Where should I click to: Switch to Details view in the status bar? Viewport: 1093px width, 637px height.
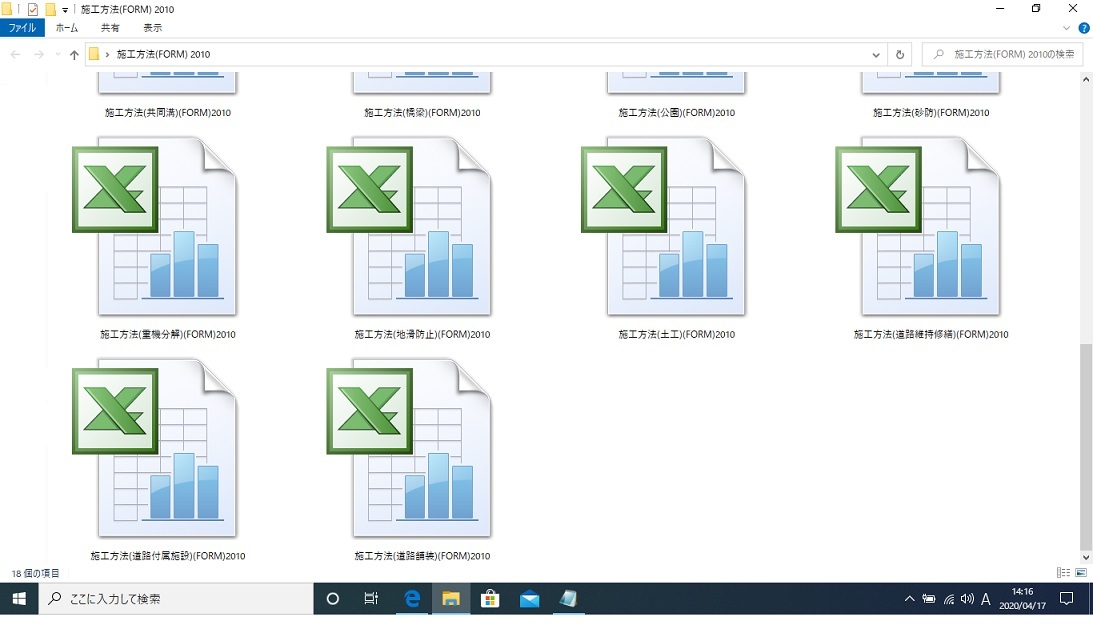(x=1063, y=573)
